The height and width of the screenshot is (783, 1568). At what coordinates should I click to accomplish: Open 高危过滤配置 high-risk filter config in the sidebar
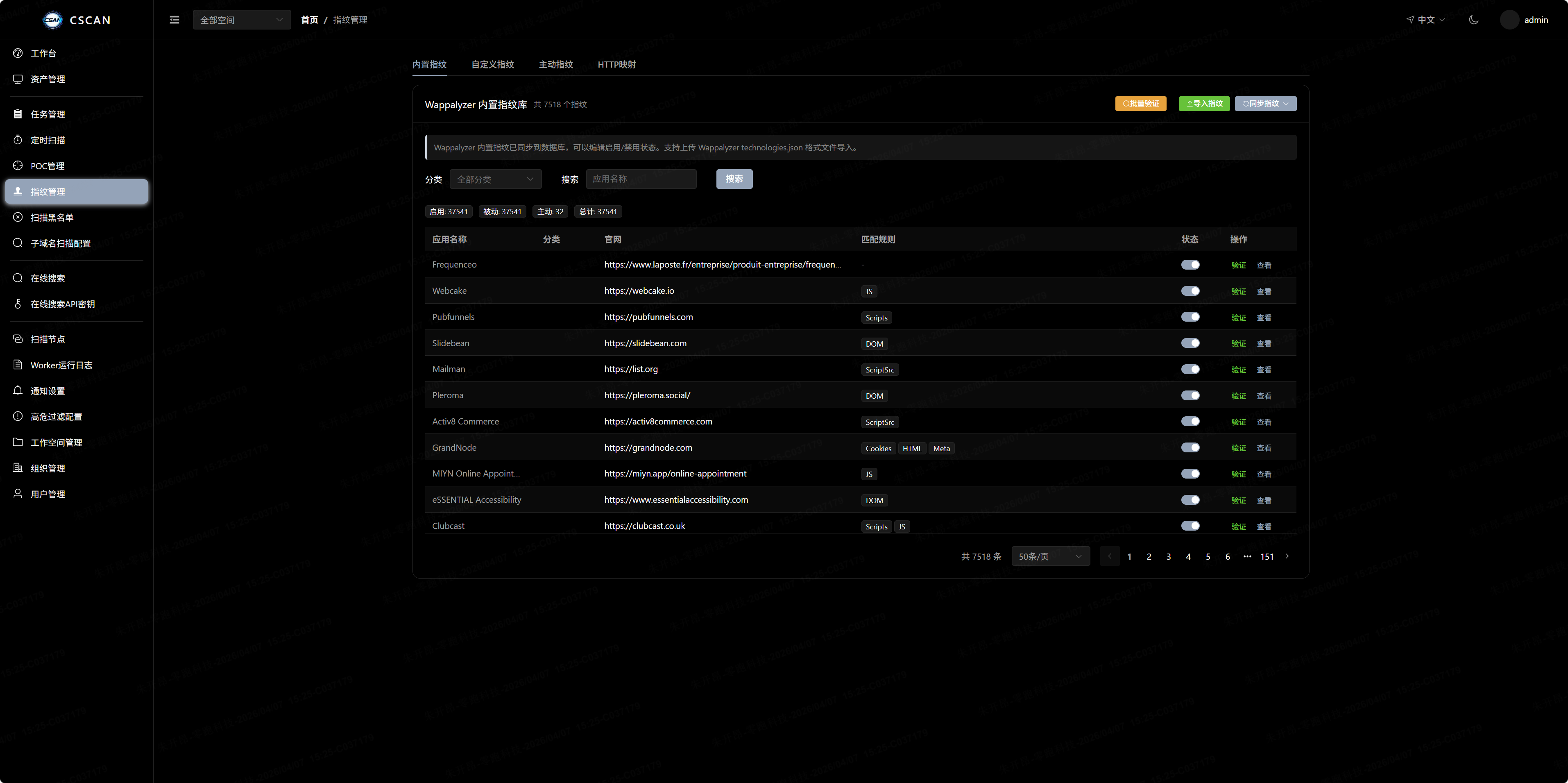tap(77, 416)
